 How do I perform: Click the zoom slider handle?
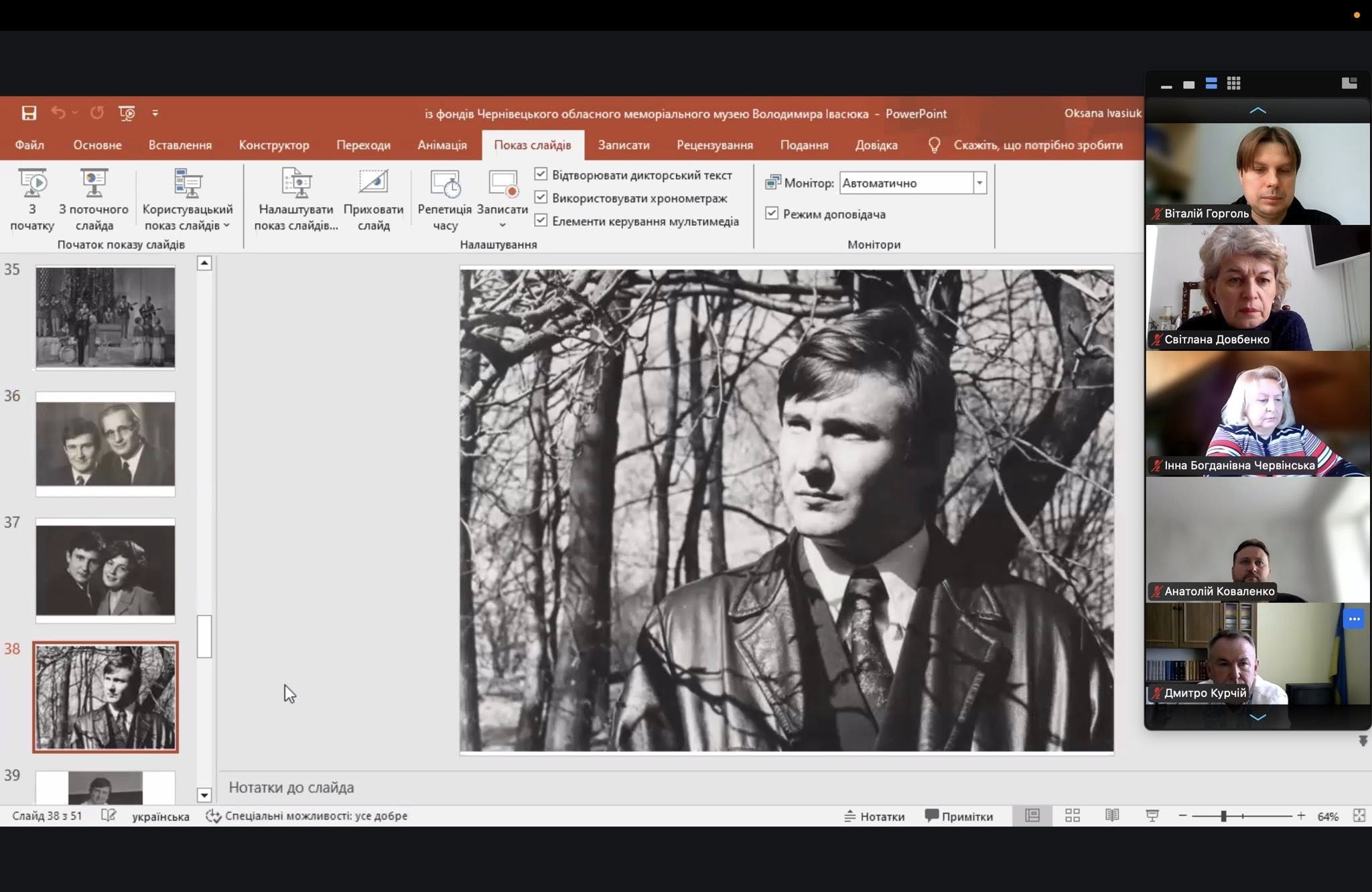[1223, 816]
